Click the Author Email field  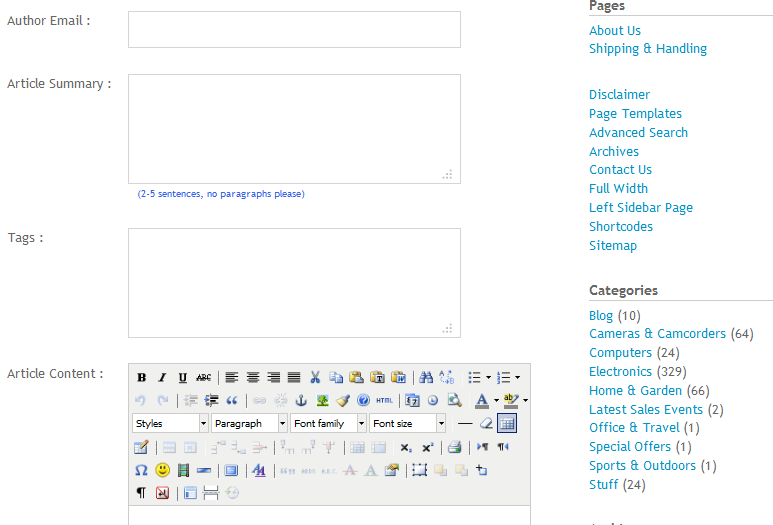pos(294,30)
